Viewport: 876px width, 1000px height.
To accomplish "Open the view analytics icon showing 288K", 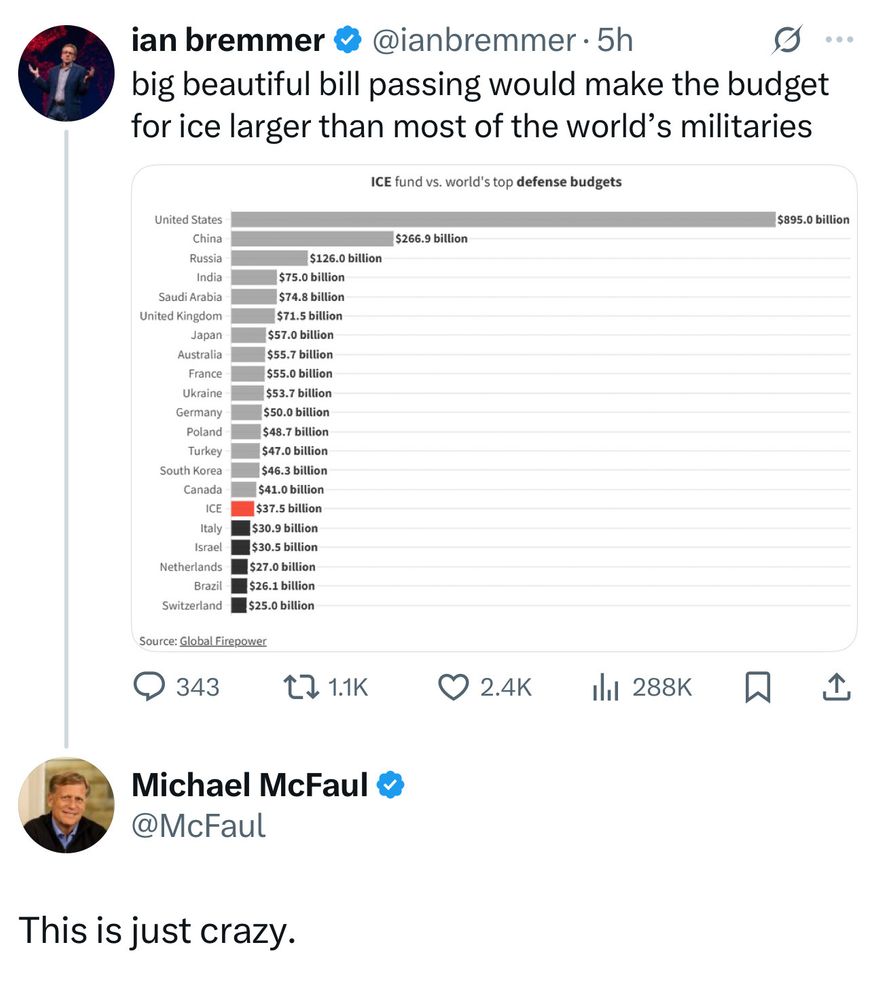I will click(605, 687).
